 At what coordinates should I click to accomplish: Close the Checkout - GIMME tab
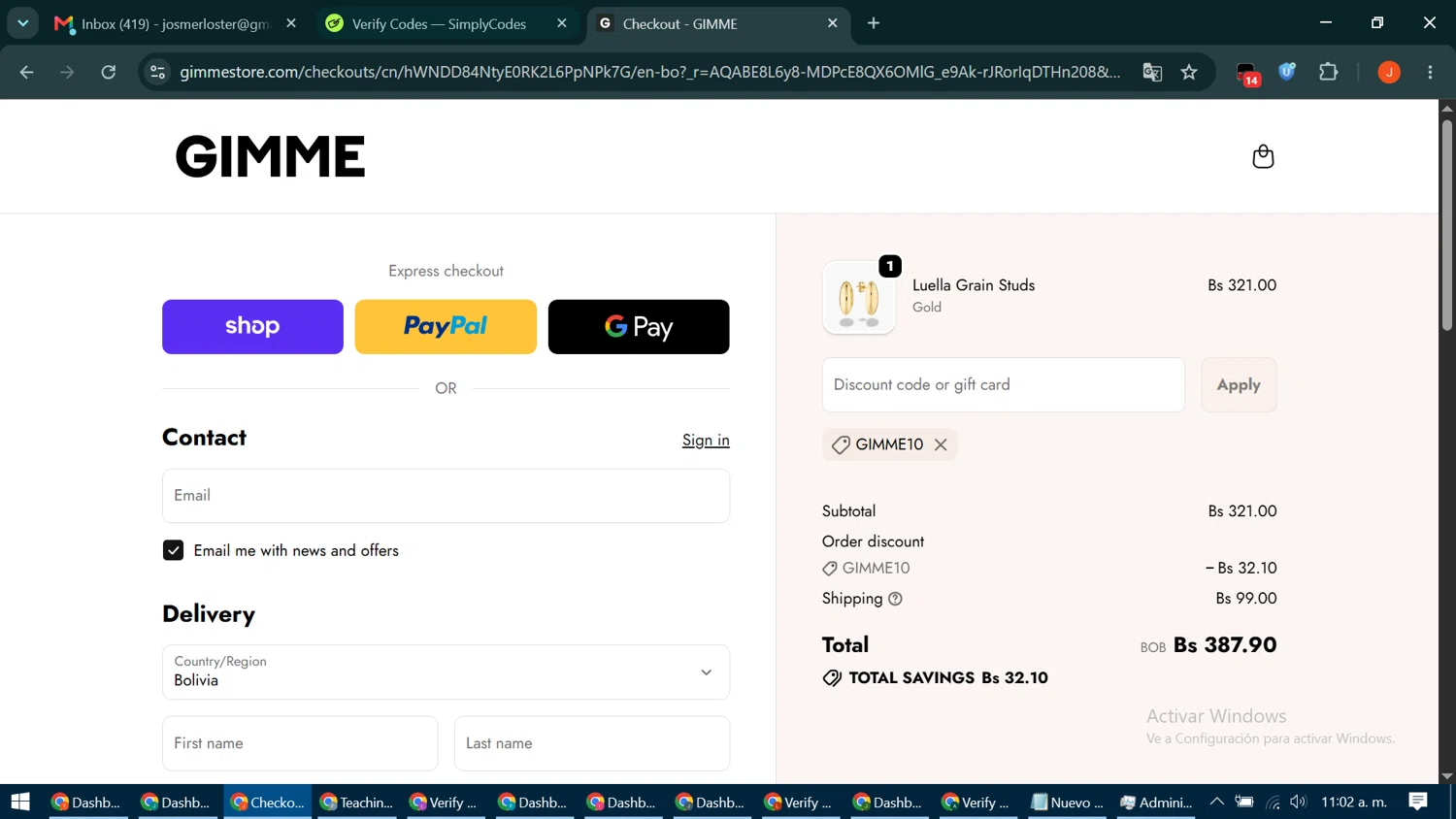point(833,23)
